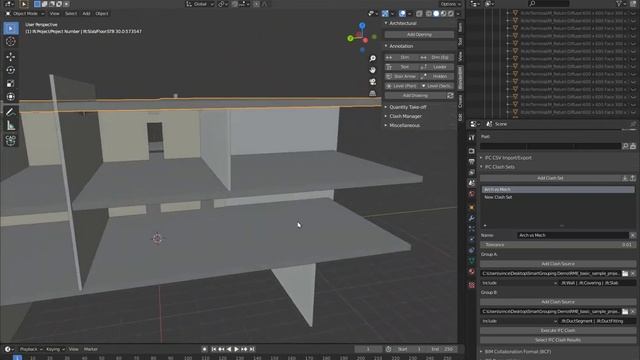Select the Move tool
Image resolution: width=640 pixels, height=360 pixels.
pos(11,57)
